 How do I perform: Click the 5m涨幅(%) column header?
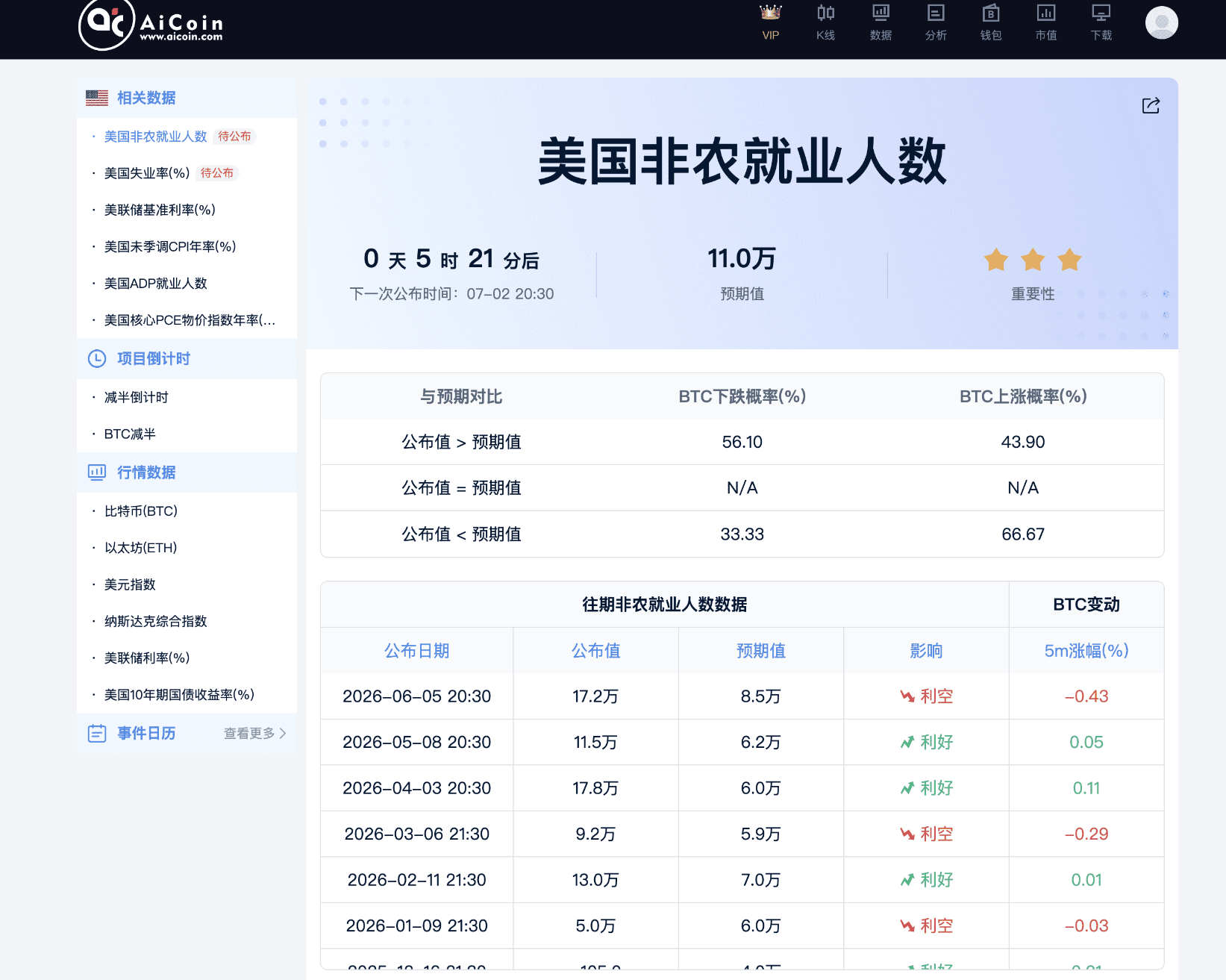click(x=1086, y=650)
